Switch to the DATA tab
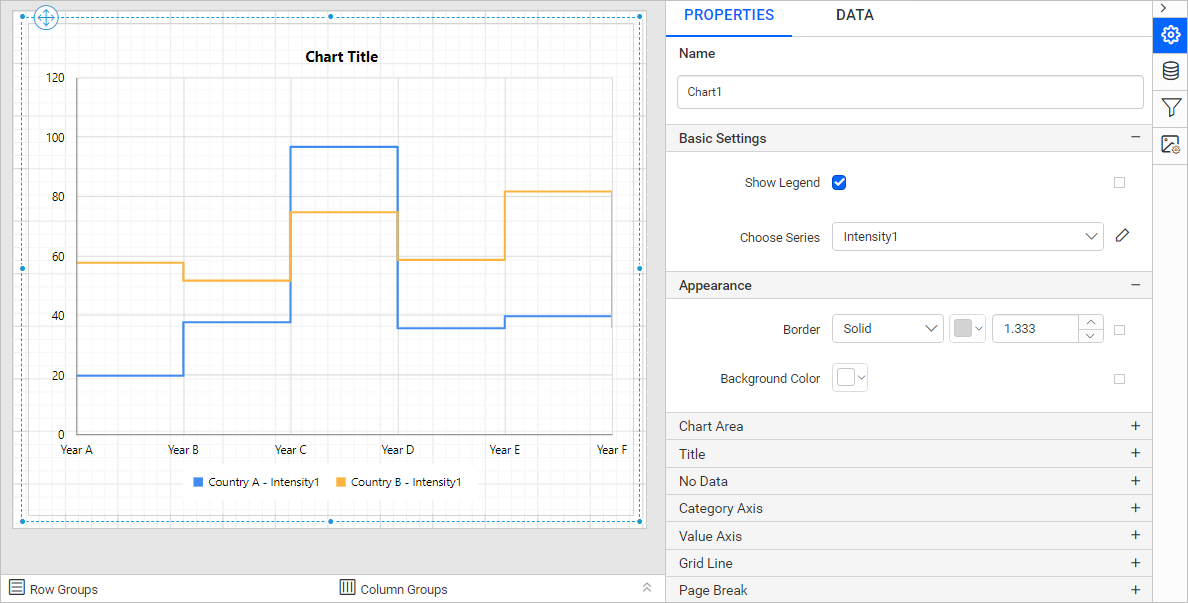Image resolution: width=1188 pixels, height=603 pixels. coord(855,15)
